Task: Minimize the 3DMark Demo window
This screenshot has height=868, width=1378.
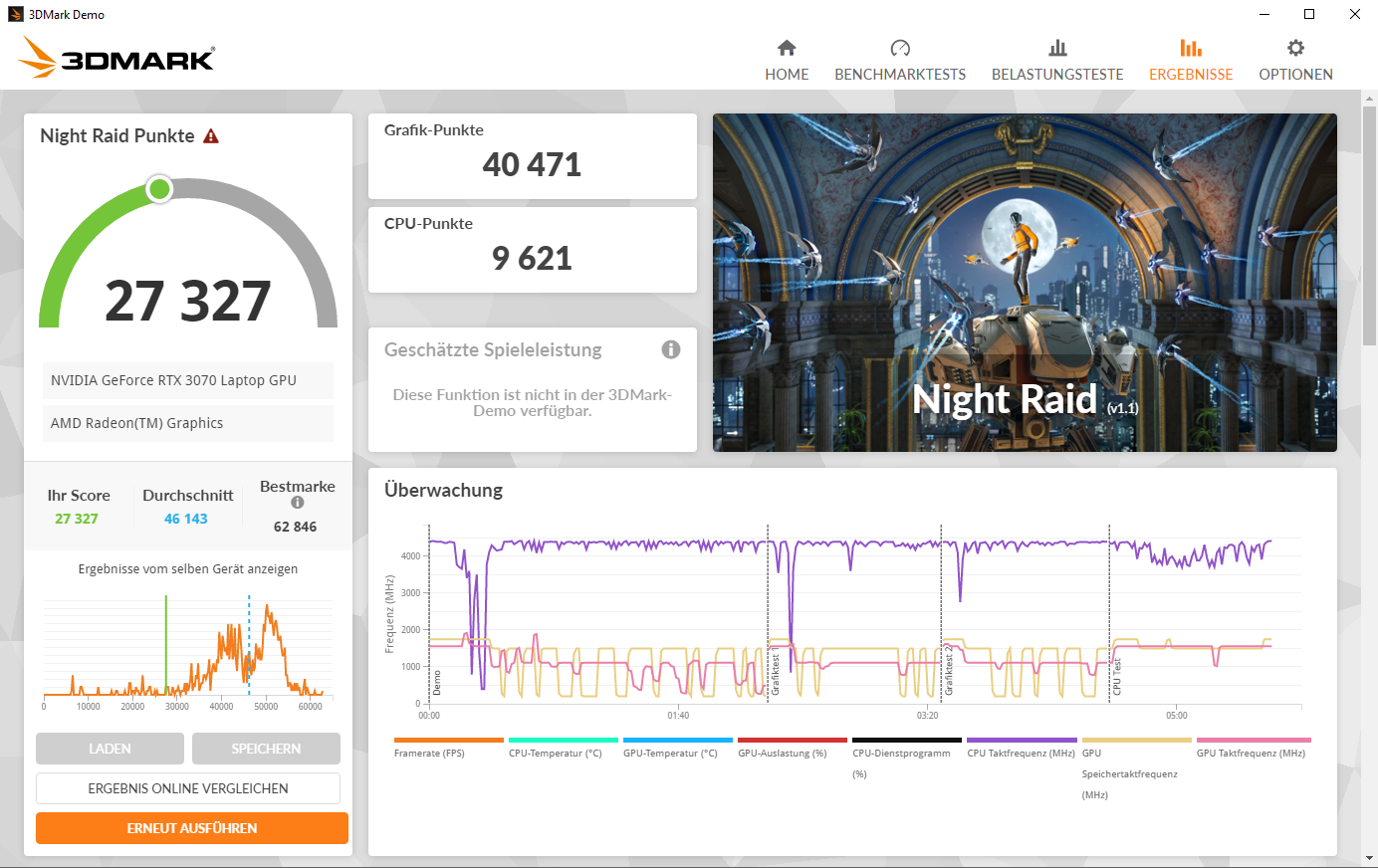Action: [1264, 14]
